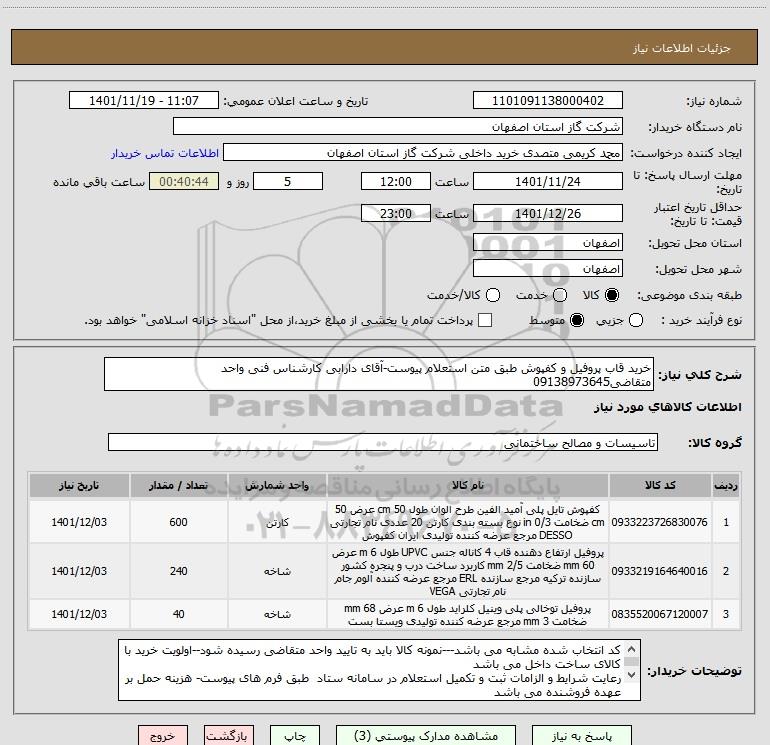Viewport: 770px width, 745px height.
Task: Select the کالا radio button
Action: click(612, 295)
